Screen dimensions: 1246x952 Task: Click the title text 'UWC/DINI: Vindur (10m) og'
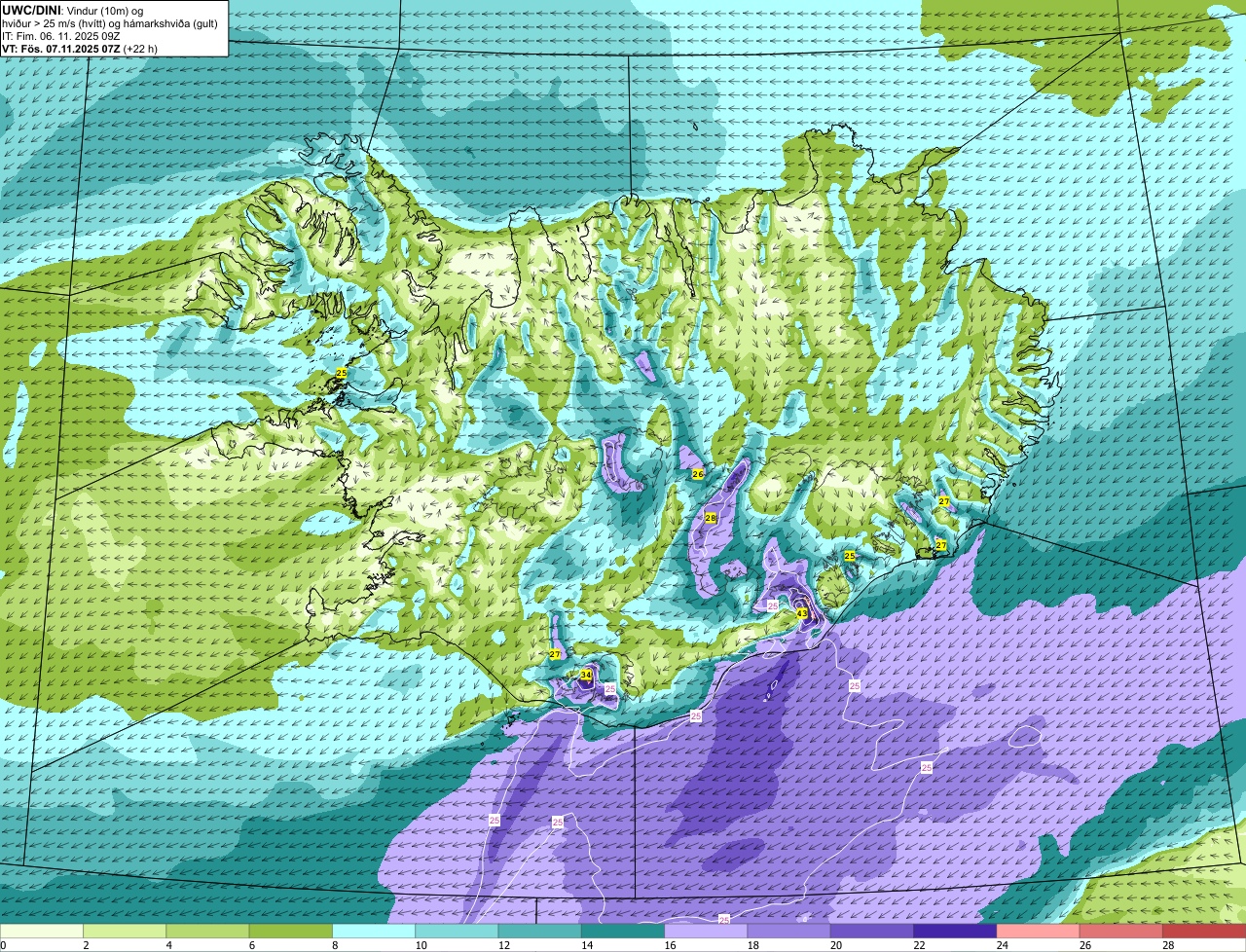click(x=73, y=10)
